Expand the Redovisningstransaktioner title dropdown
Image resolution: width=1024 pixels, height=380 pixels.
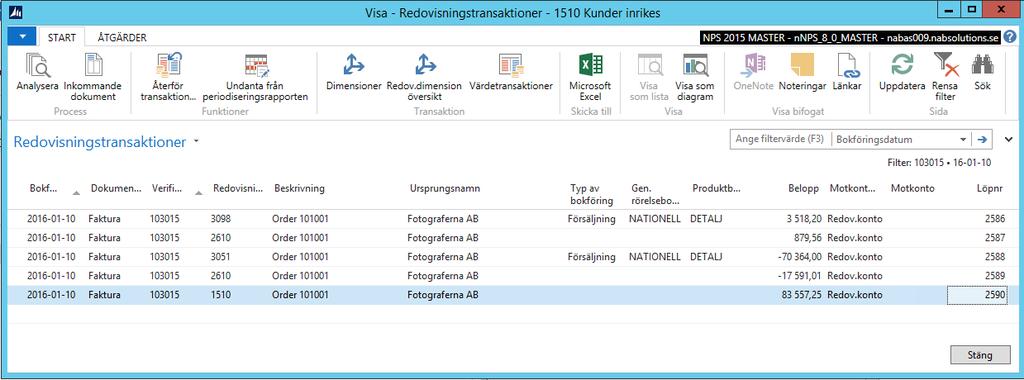coord(196,142)
